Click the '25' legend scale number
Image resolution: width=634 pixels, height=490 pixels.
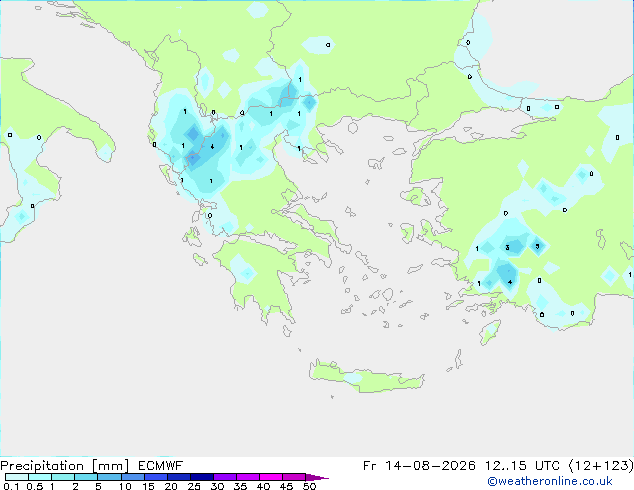tap(194, 486)
